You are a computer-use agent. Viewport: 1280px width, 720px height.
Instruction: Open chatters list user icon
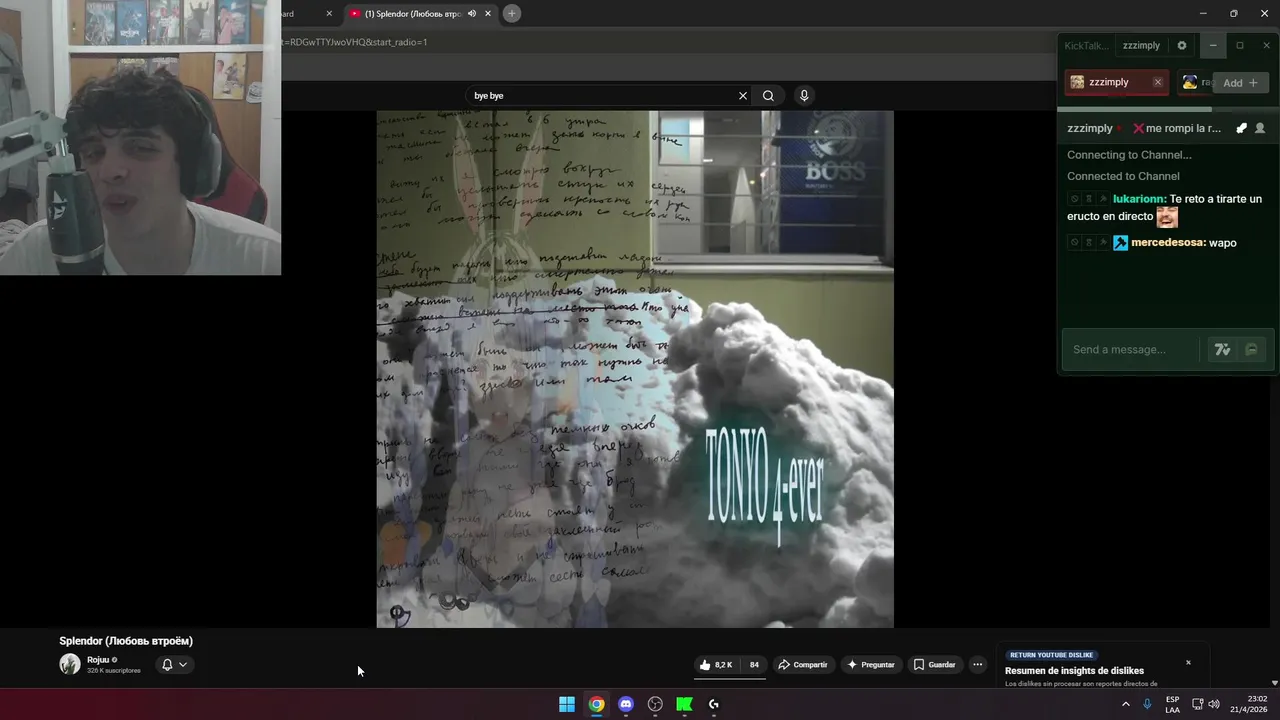1260,129
